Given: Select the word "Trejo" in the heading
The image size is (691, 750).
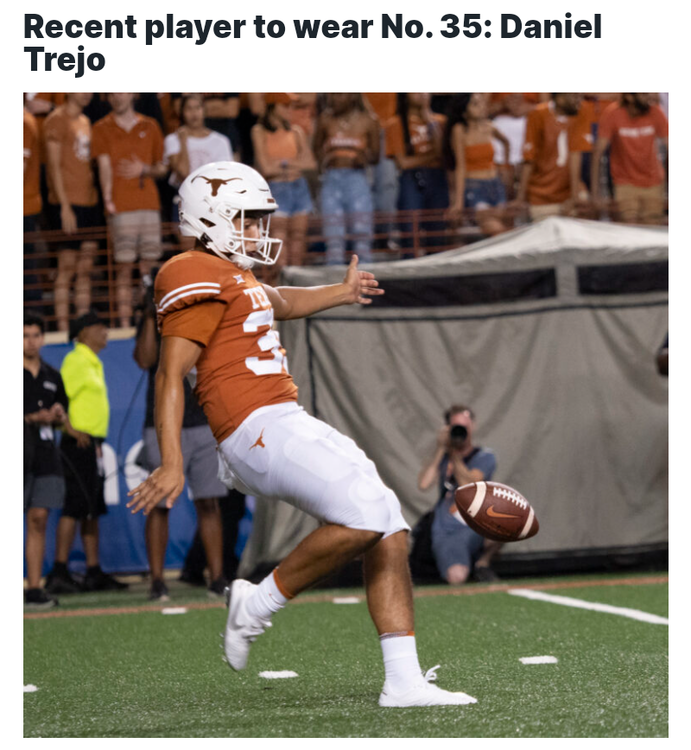Looking at the screenshot, I should click(x=64, y=59).
